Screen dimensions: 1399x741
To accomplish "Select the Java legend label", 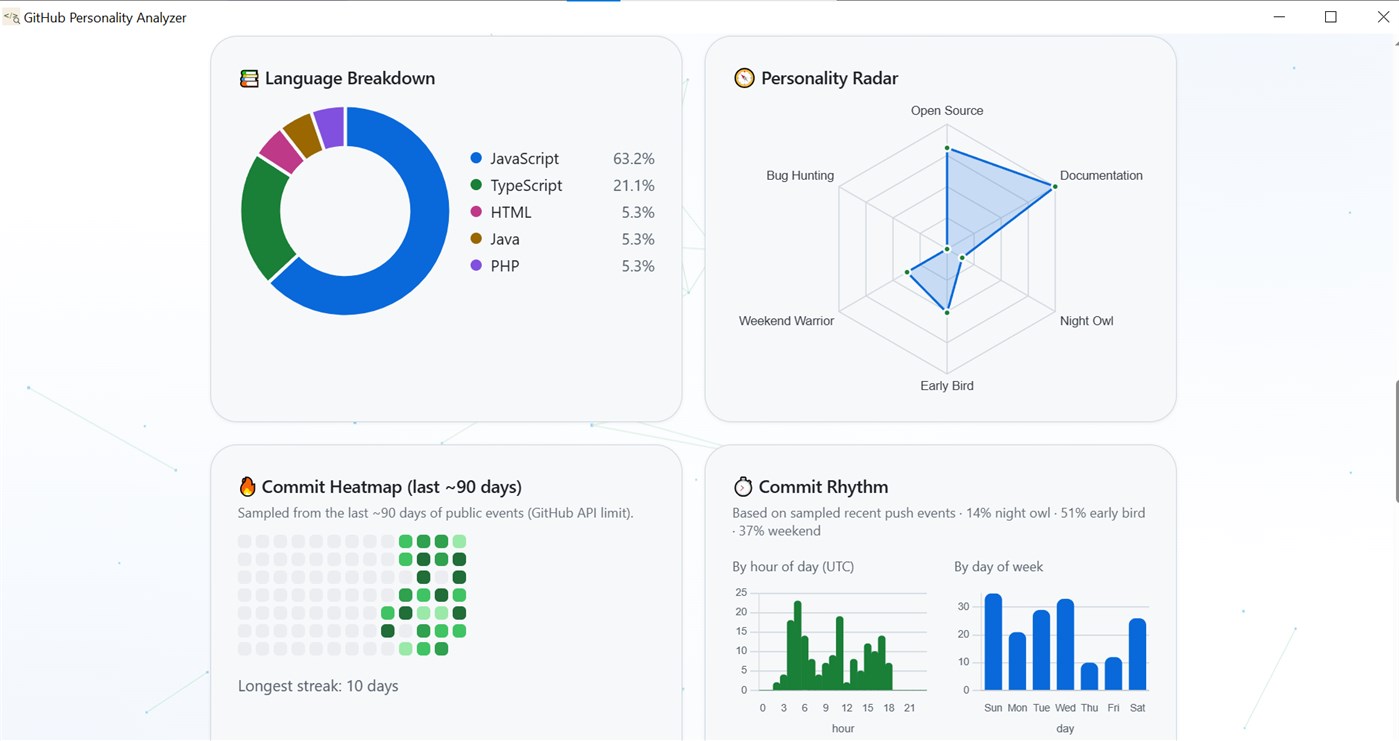I will [505, 240].
